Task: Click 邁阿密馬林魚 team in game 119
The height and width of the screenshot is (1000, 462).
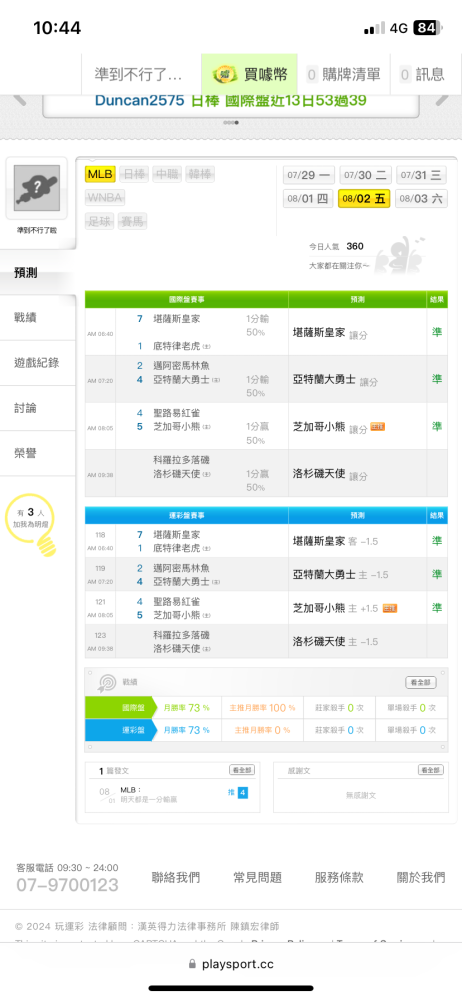Action: (181, 568)
